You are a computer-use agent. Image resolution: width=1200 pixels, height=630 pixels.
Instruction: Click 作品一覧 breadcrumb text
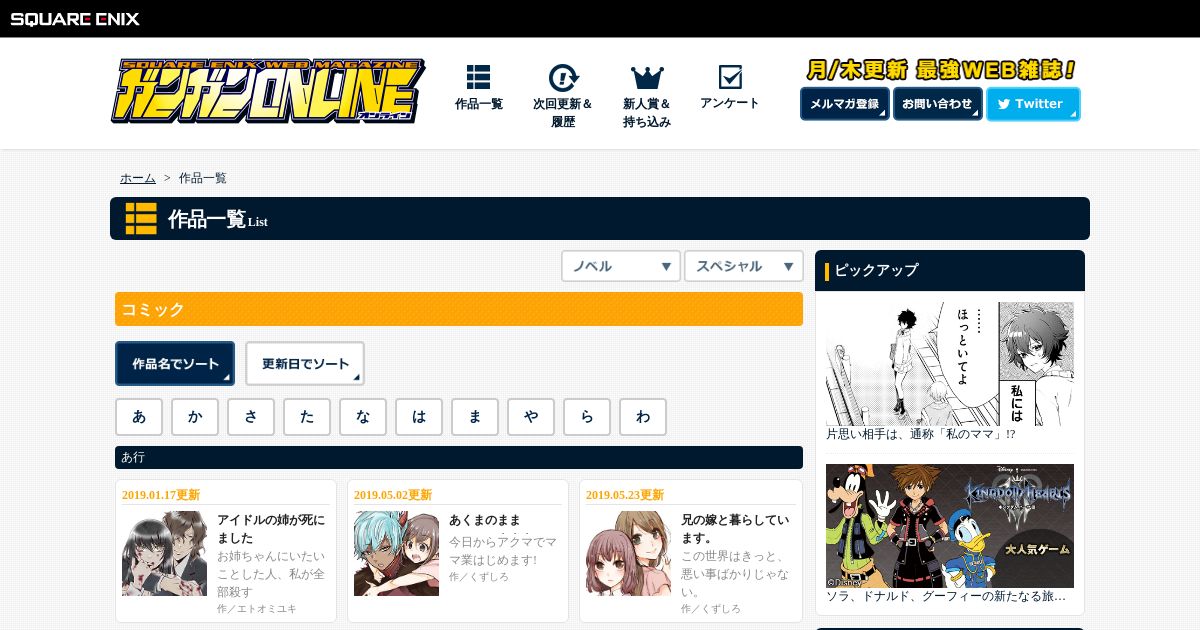click(203, 178)
